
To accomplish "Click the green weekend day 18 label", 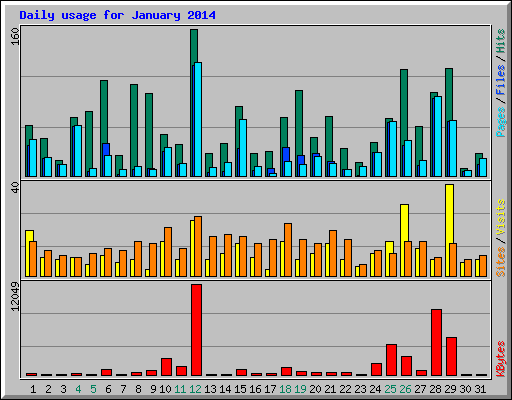I will (285, 389).
